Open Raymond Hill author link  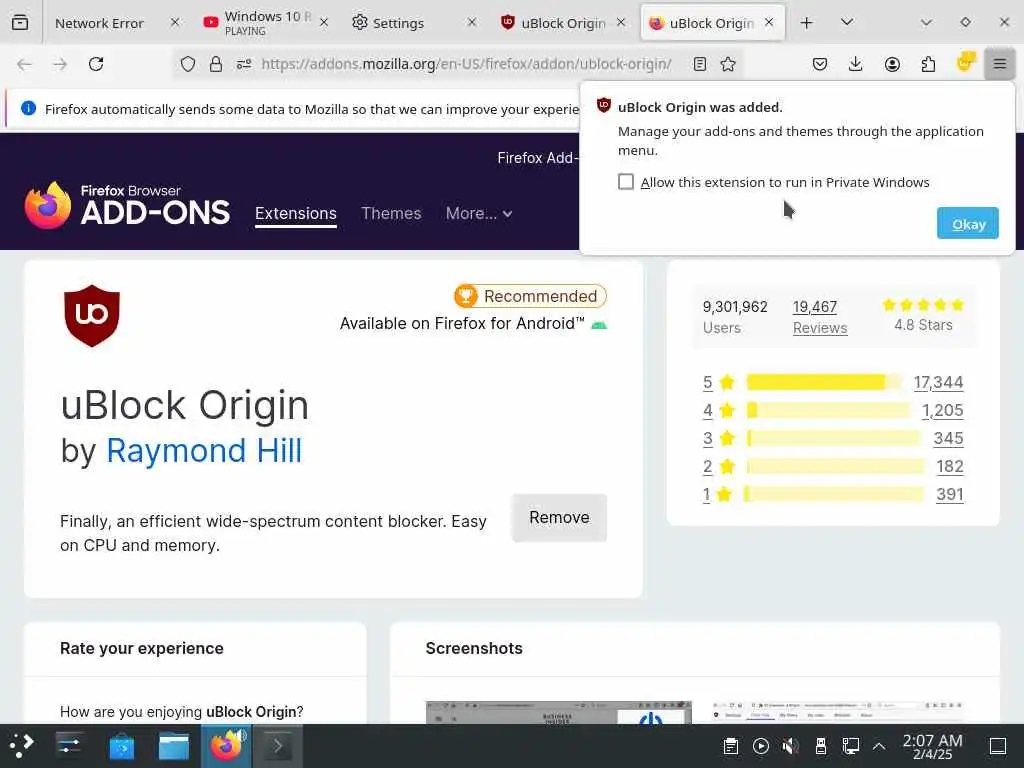[x=204, y=451]
